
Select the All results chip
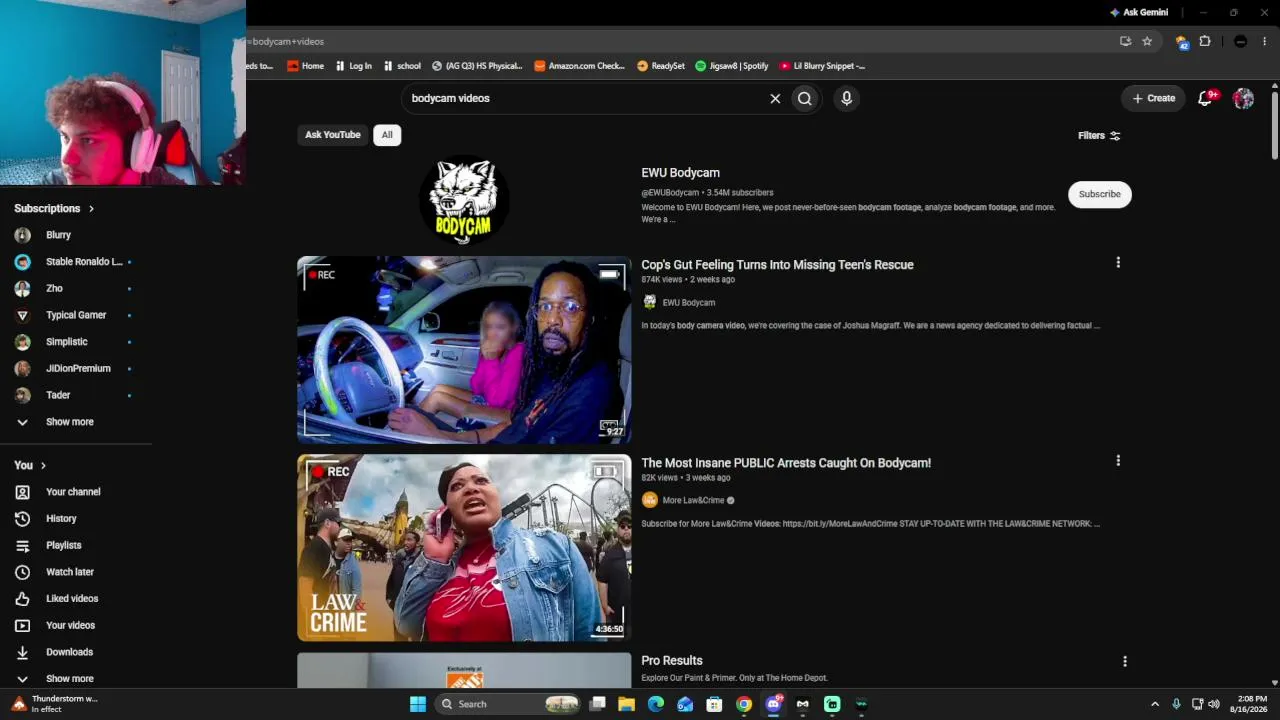[387, 135]
